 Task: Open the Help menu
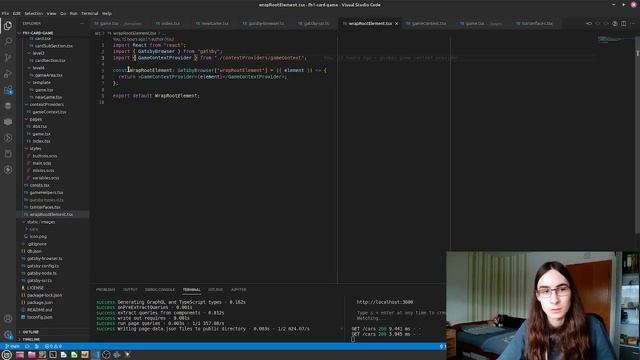107,13
